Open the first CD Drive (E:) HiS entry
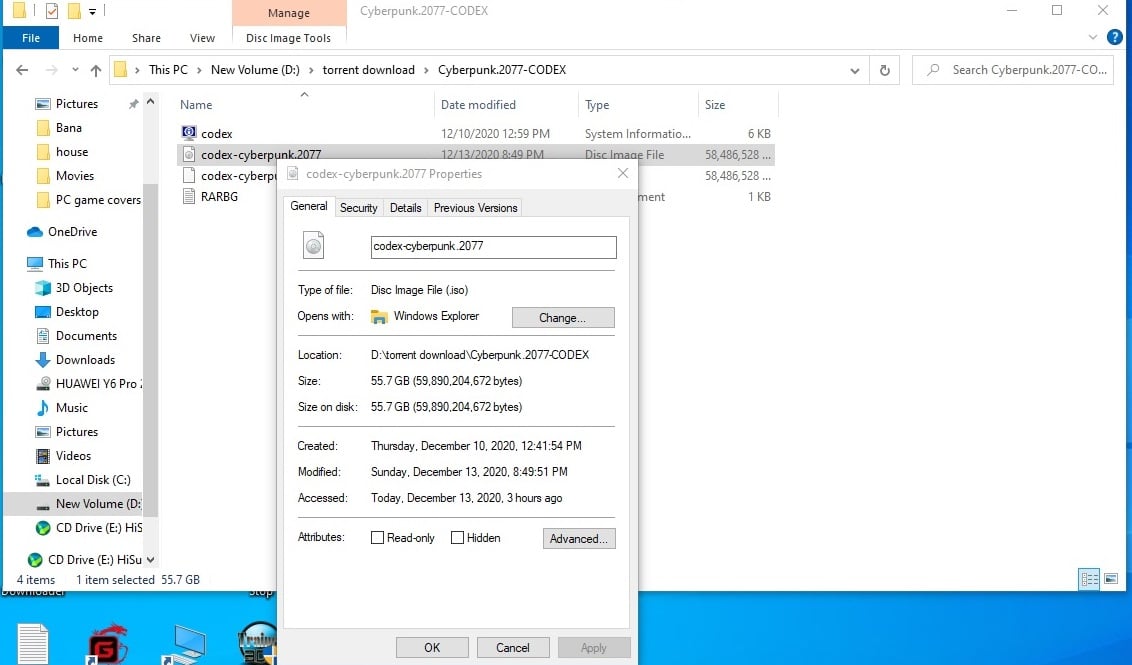 coord(89,528)
